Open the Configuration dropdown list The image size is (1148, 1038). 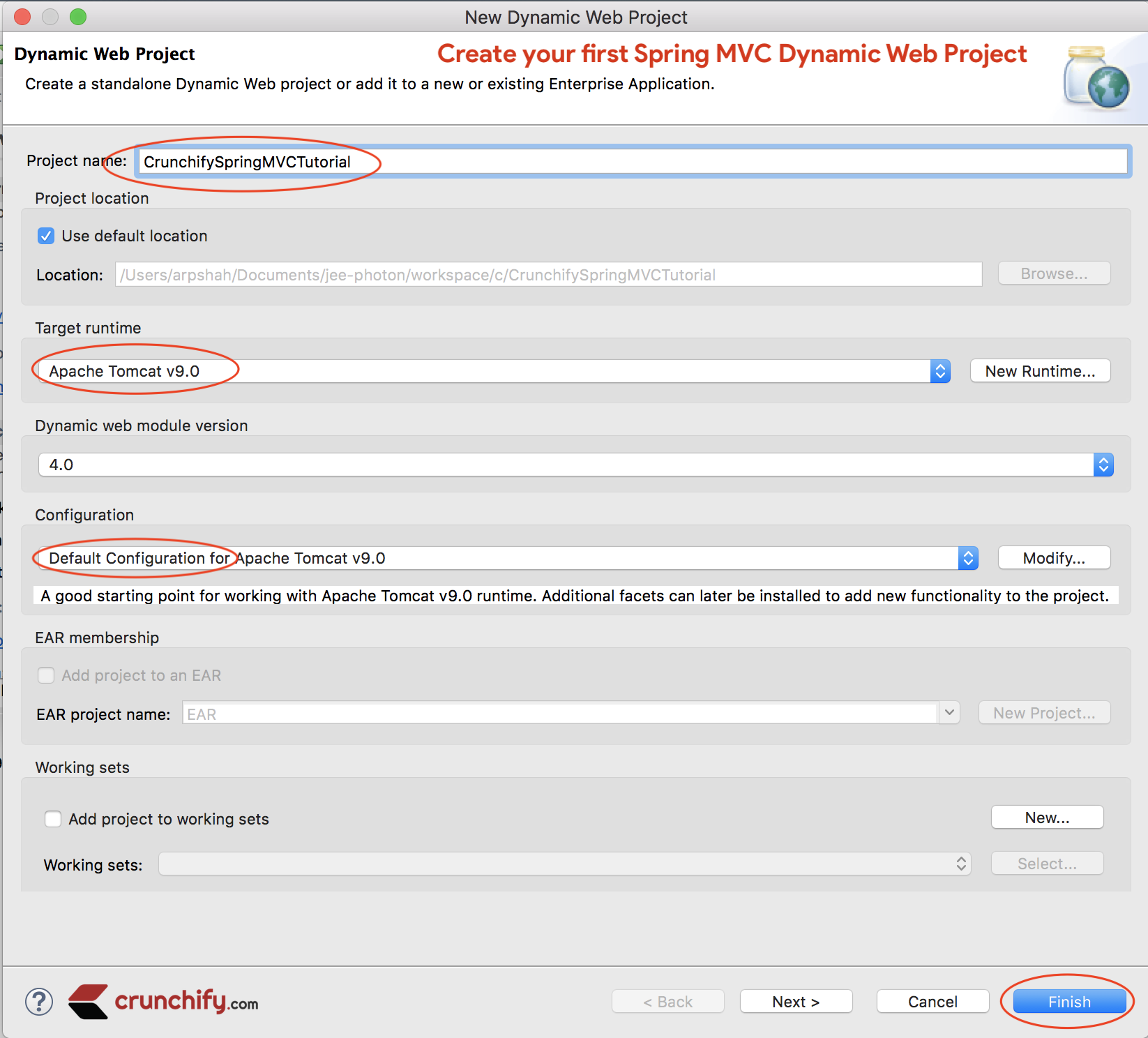(967, 558)
